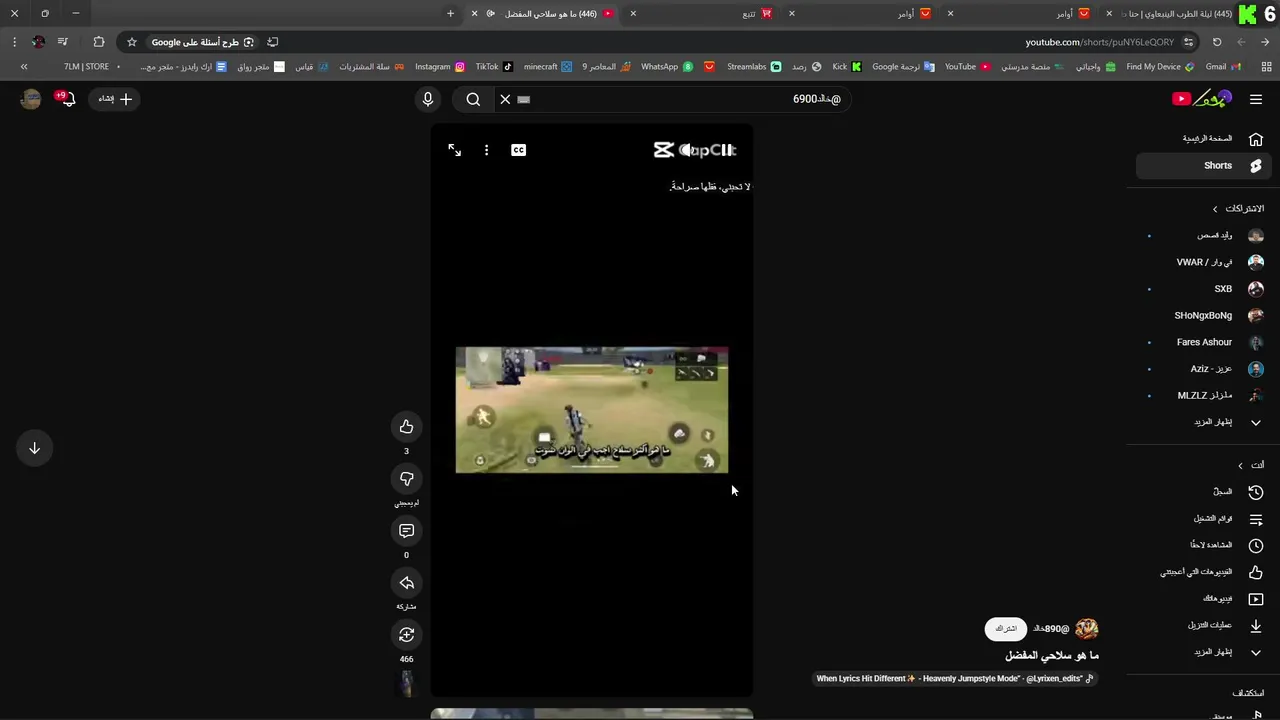Open Your videos (فيديوهاتك) in sidebar

pyautogui.click(x=1203, y=599)
